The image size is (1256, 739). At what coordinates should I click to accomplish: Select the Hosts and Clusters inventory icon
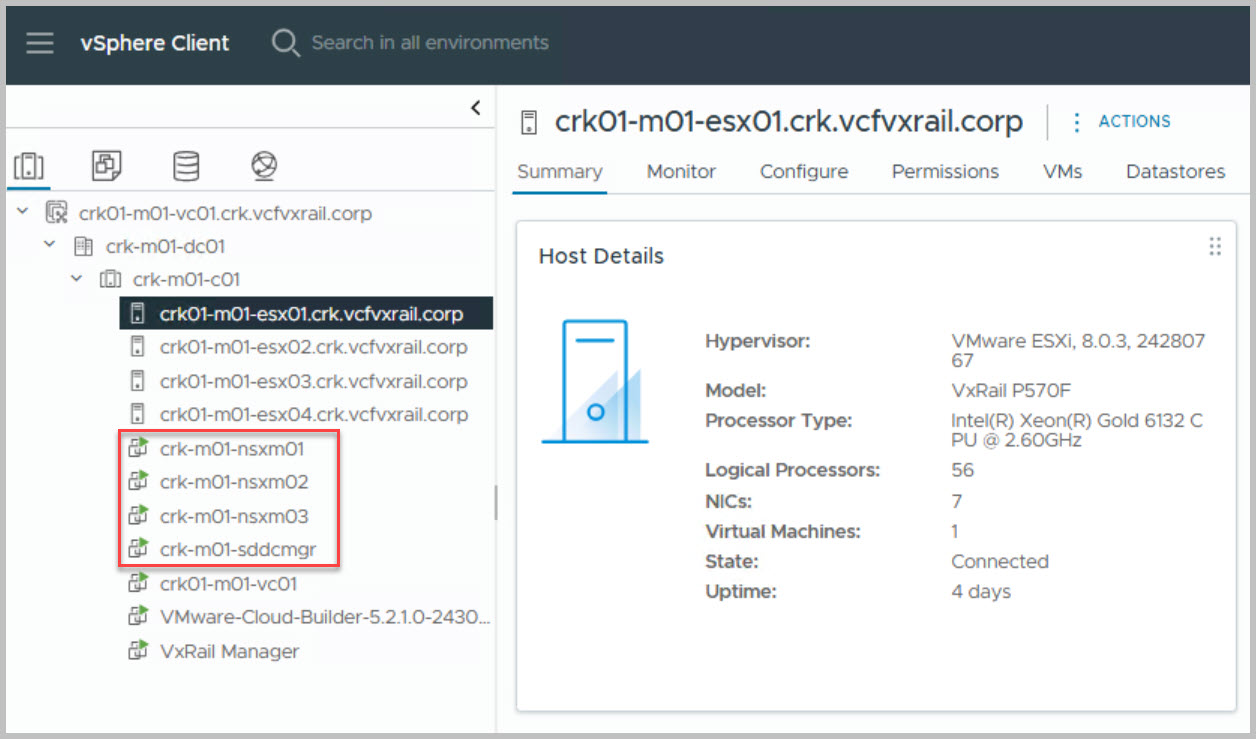(28, 166)
